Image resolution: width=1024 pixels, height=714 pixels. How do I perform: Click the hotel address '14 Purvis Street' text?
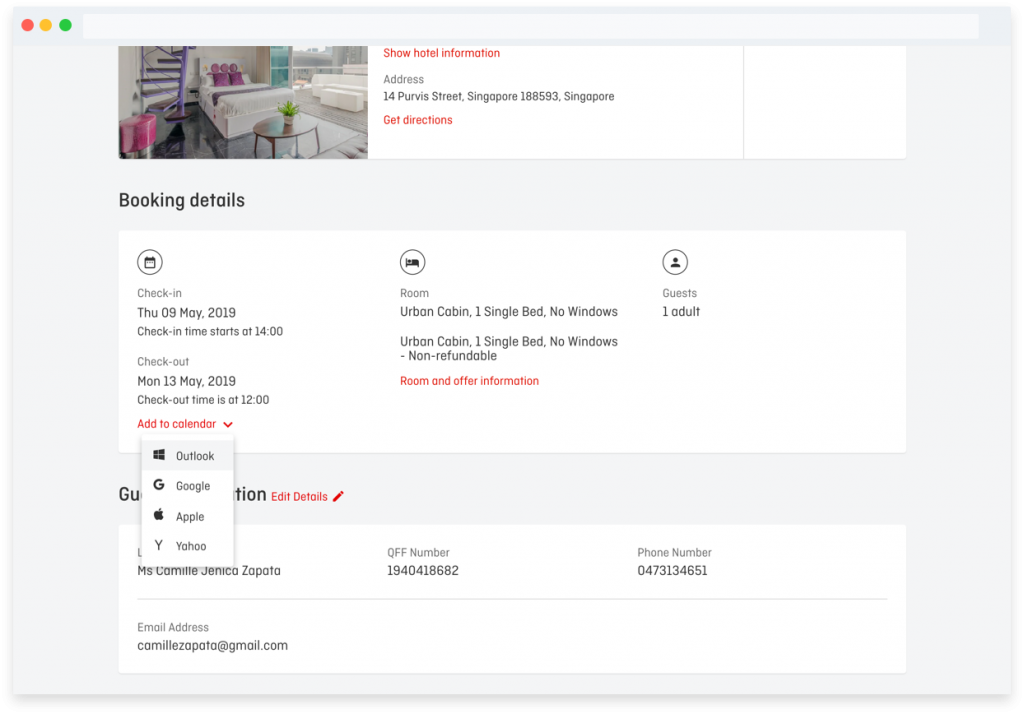pyautogui.click(x=499, y=96)
